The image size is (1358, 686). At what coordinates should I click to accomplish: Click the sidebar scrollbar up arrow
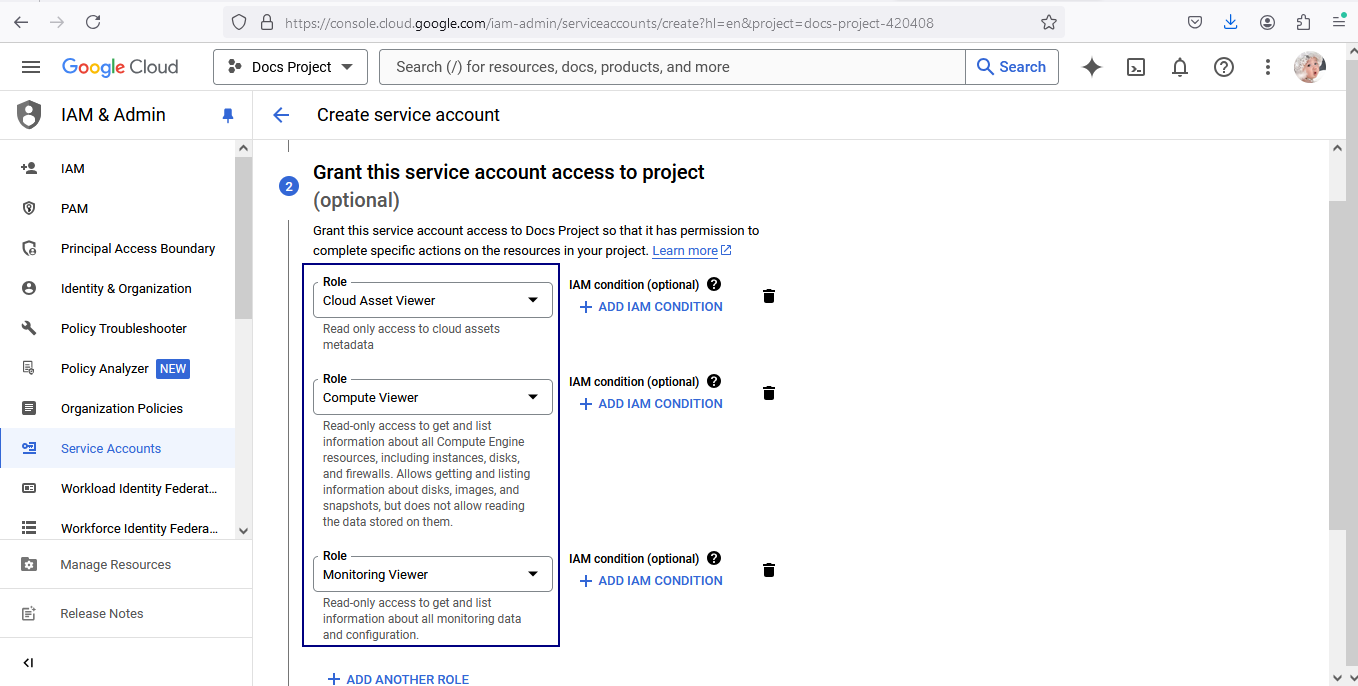click(x=243, y=148)
